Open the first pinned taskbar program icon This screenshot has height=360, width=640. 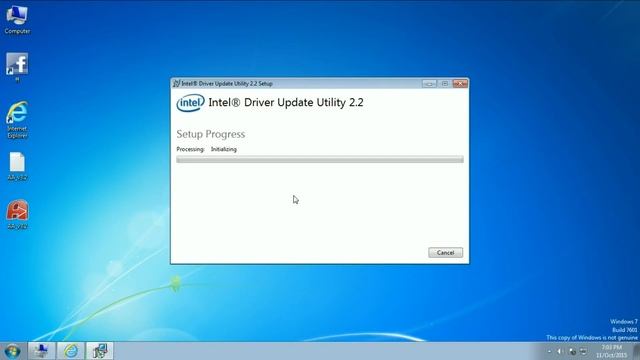[41, 351]
